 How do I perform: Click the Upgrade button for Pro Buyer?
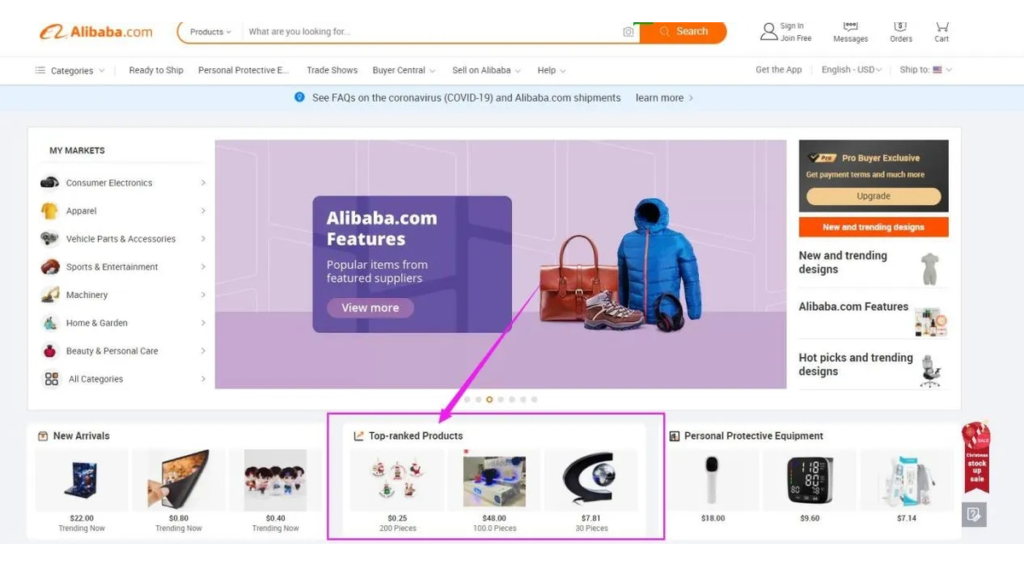[873, 196]
